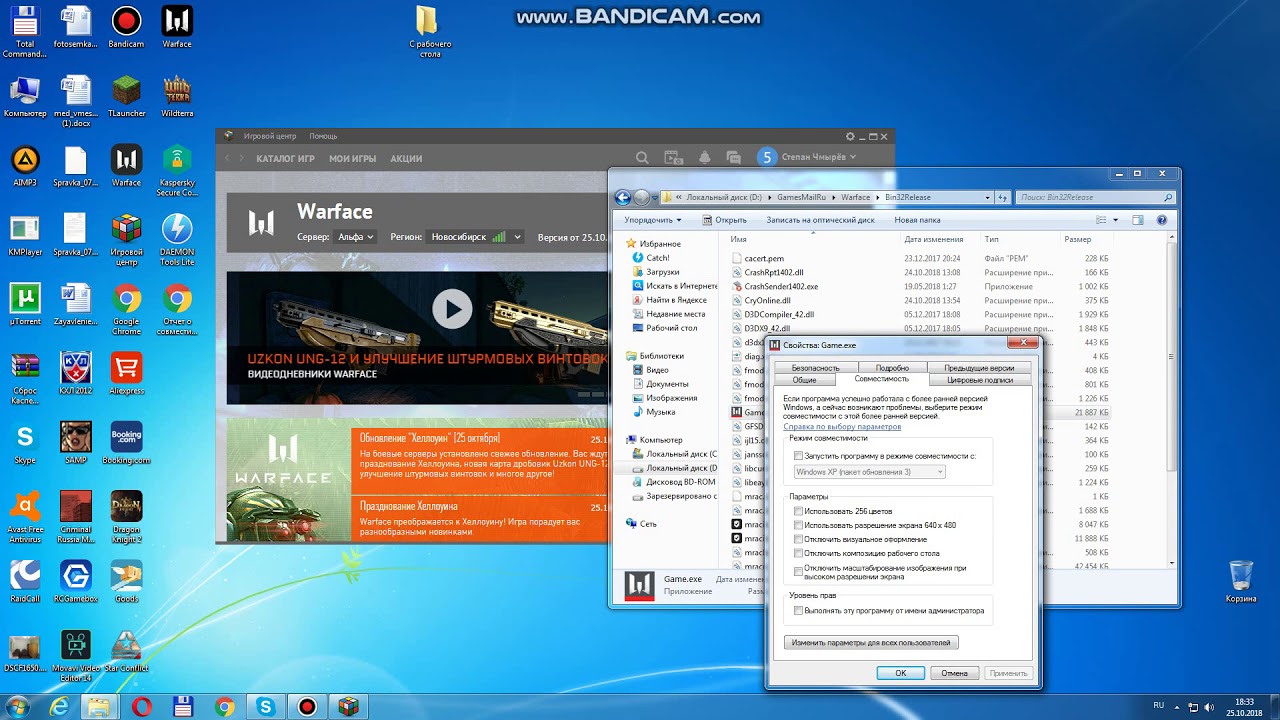Viewport: 1280px width, 720px height.
Task: Click 'Новая папка' in Explorer toolbar
Action: [x=917, y=220]
